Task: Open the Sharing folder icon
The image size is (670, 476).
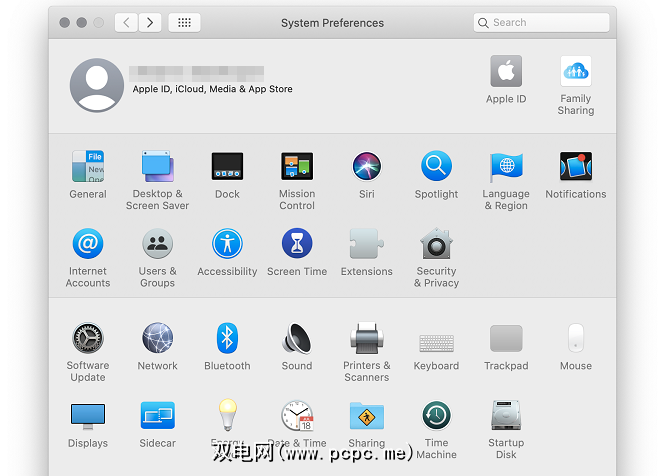Action: click(367, 415)
